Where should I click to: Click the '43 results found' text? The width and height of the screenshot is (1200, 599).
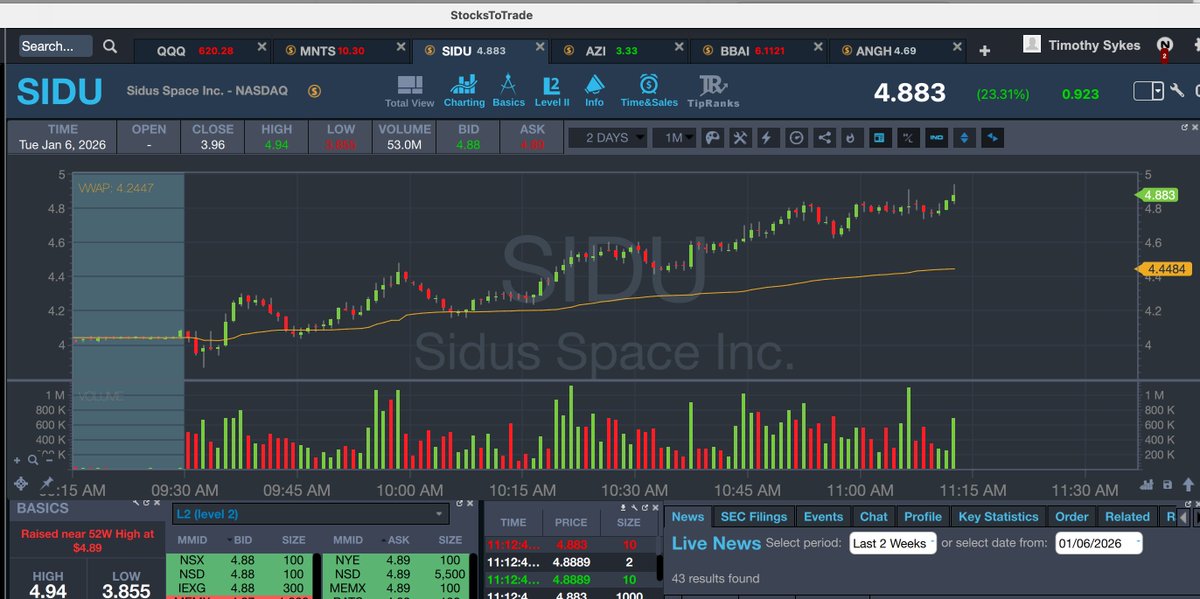715,578
